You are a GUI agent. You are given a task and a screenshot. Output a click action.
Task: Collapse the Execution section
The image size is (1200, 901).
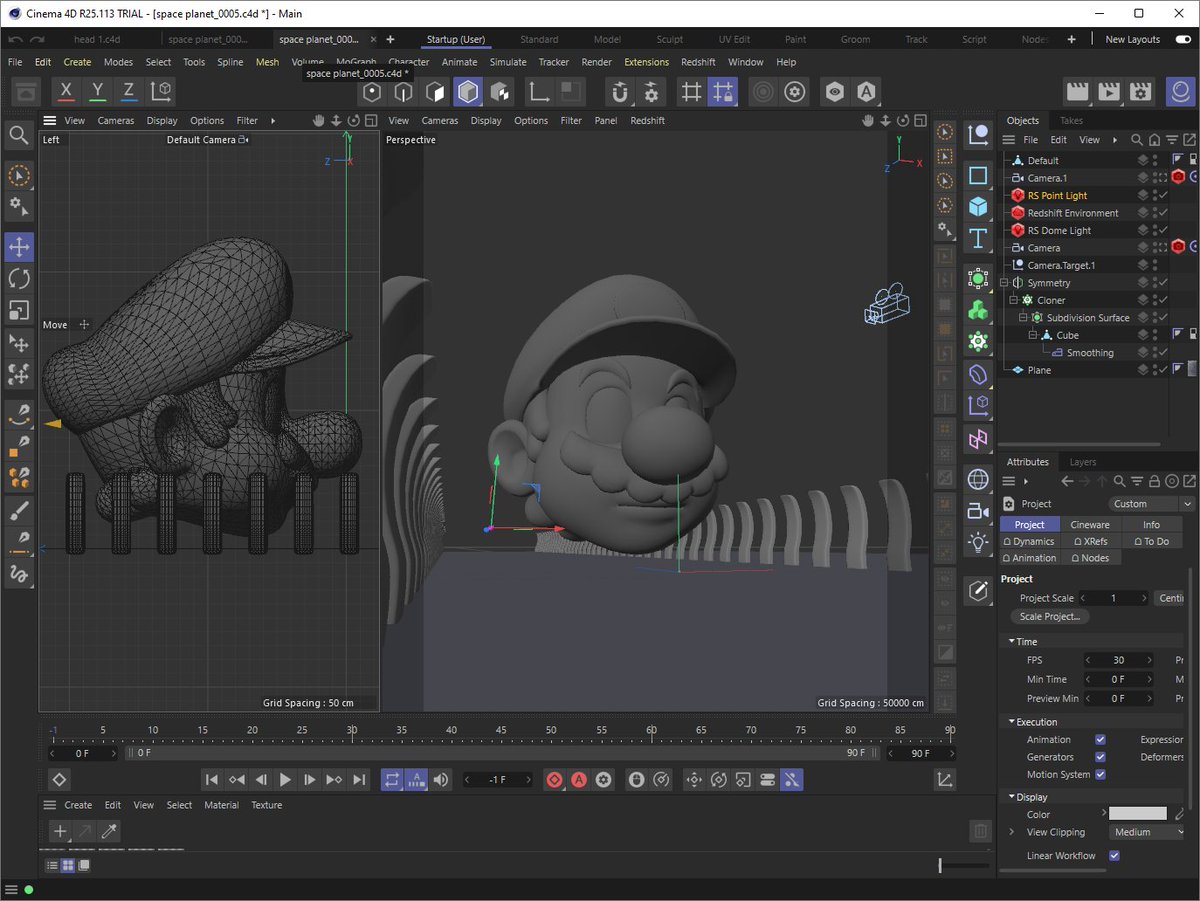[1011, 722]
